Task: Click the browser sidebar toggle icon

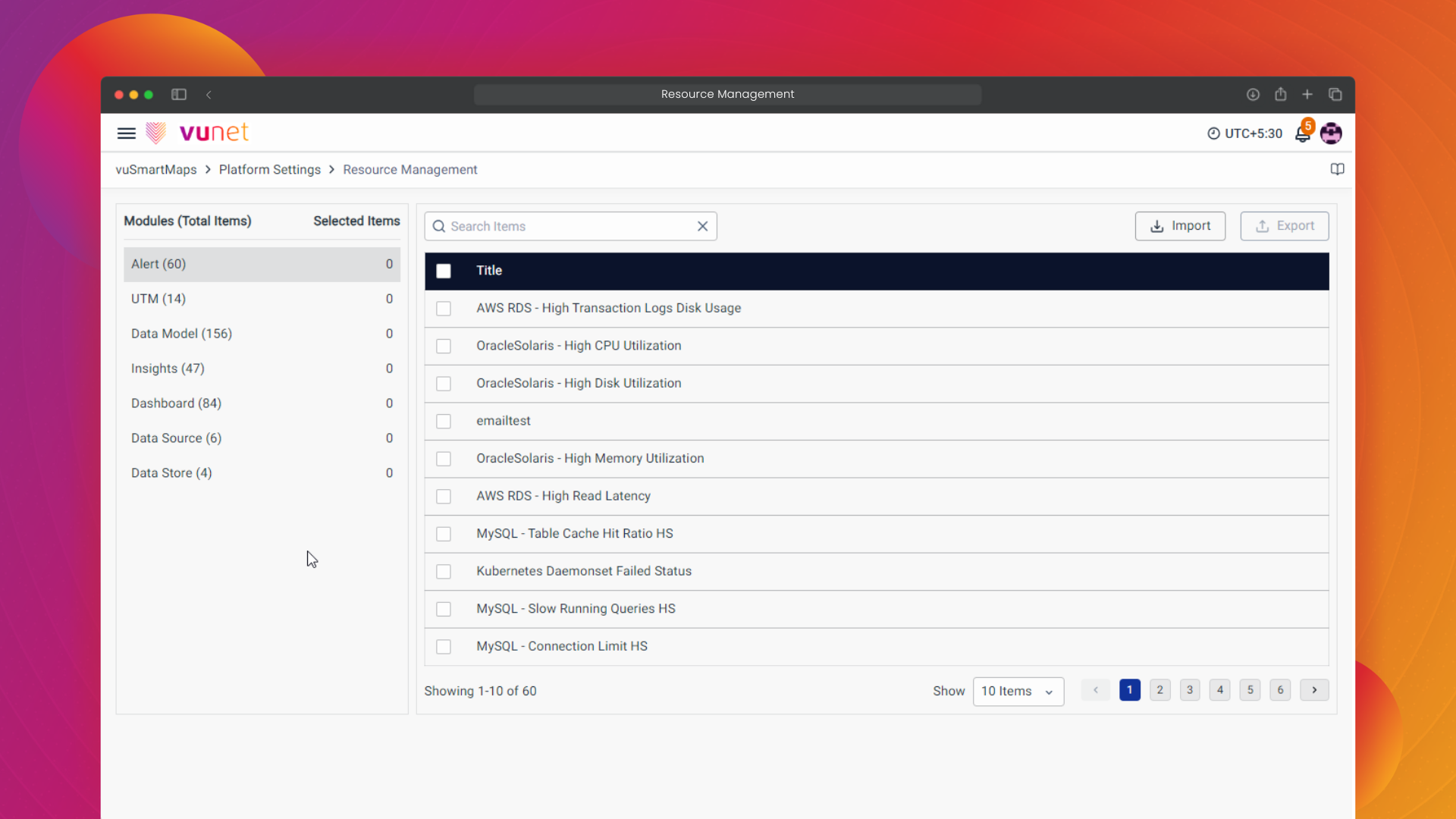Action: pos(179,95)
